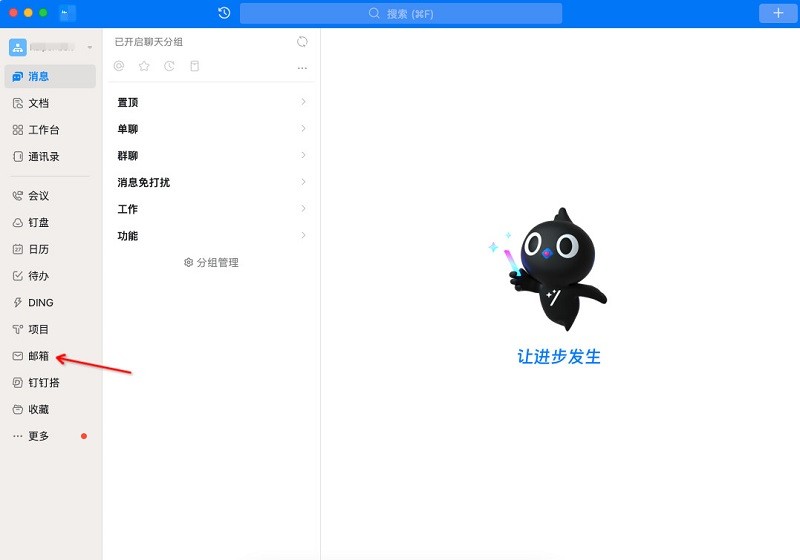Go to 日历 (Calendar) in the sidebar

tap(38, 249)
